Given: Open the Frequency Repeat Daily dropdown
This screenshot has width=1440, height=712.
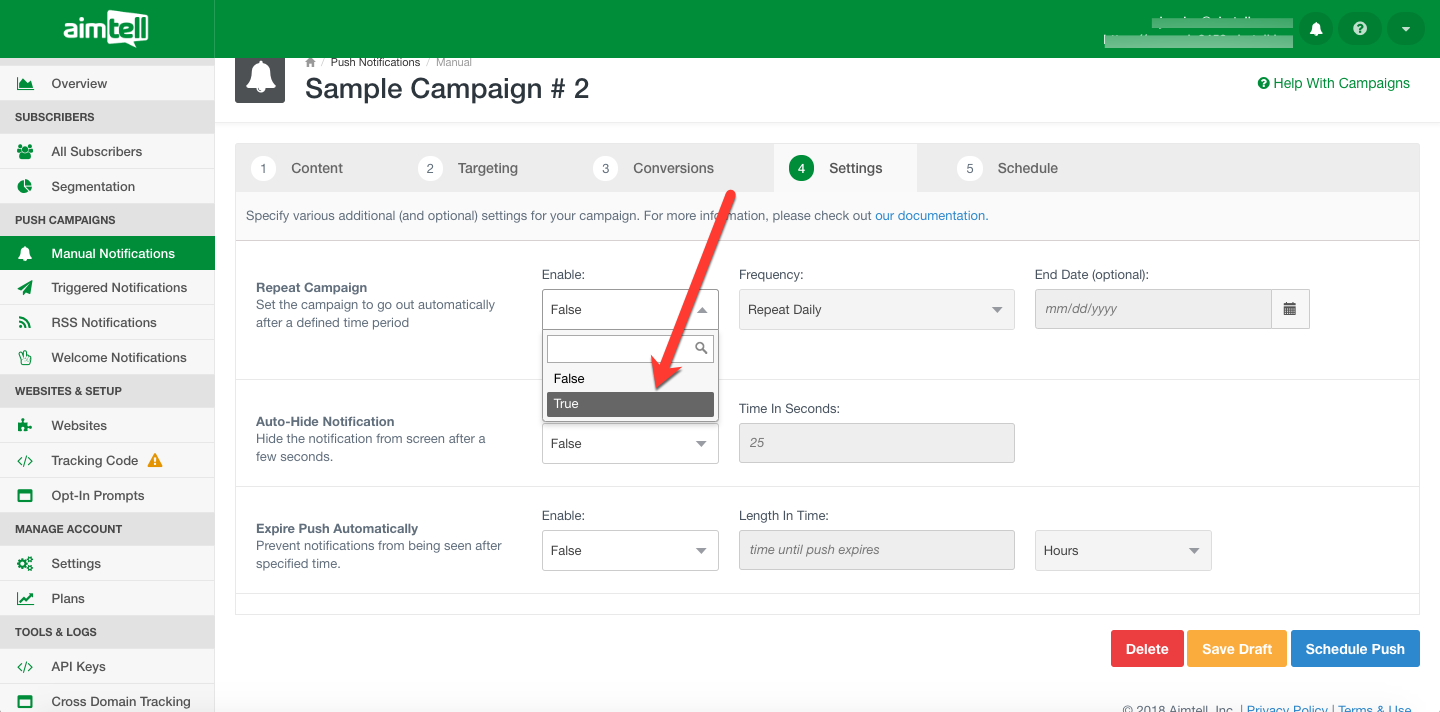Looking at the screenshot, I should (875, 310).
